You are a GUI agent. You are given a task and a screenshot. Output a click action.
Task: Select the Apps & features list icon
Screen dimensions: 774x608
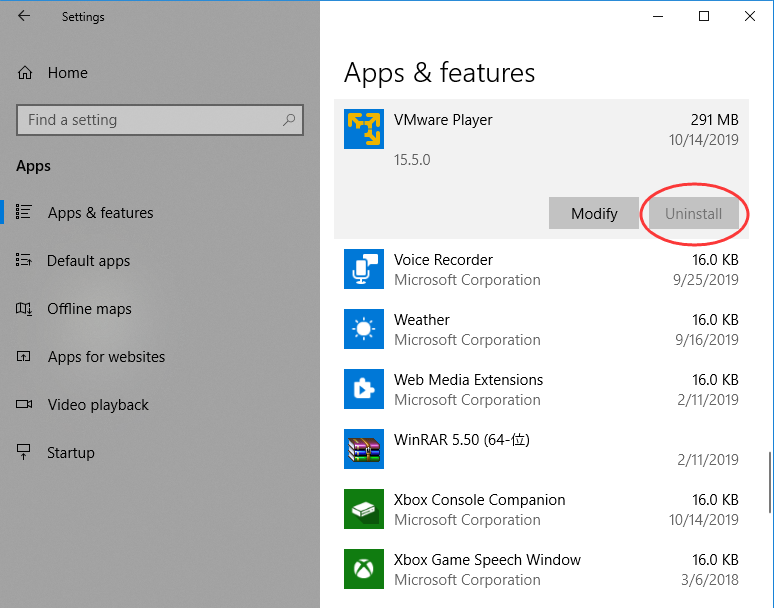tap(23, 212)
